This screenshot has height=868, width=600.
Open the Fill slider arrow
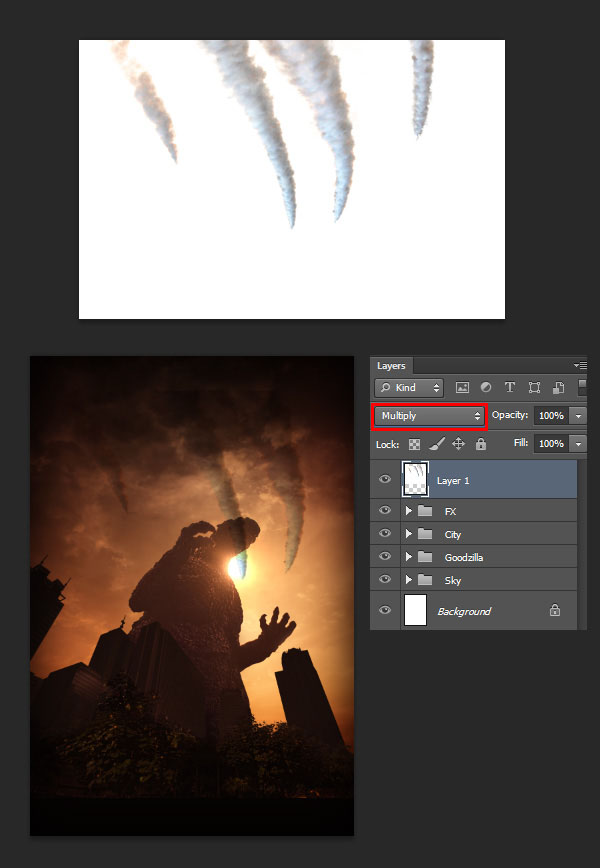578,443
